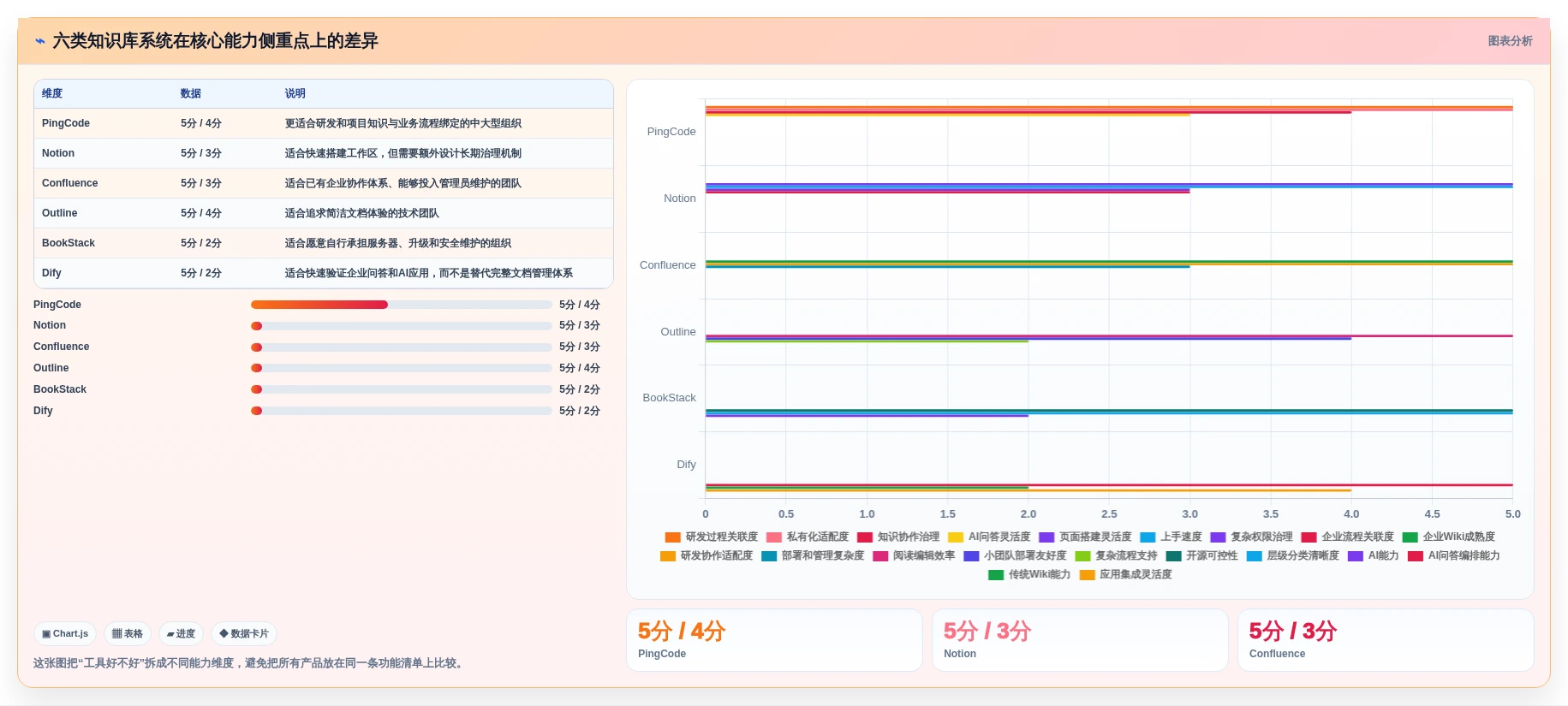1568x706 pixels.
Task: Click the 传统Wiki能力 legend swatch
Action: [996, 575]
